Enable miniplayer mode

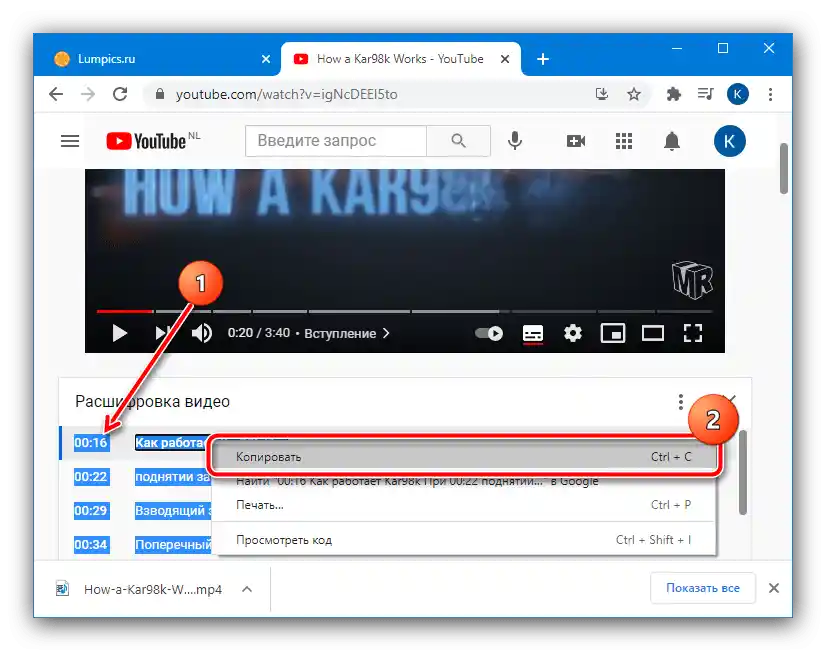pos(613,333)
